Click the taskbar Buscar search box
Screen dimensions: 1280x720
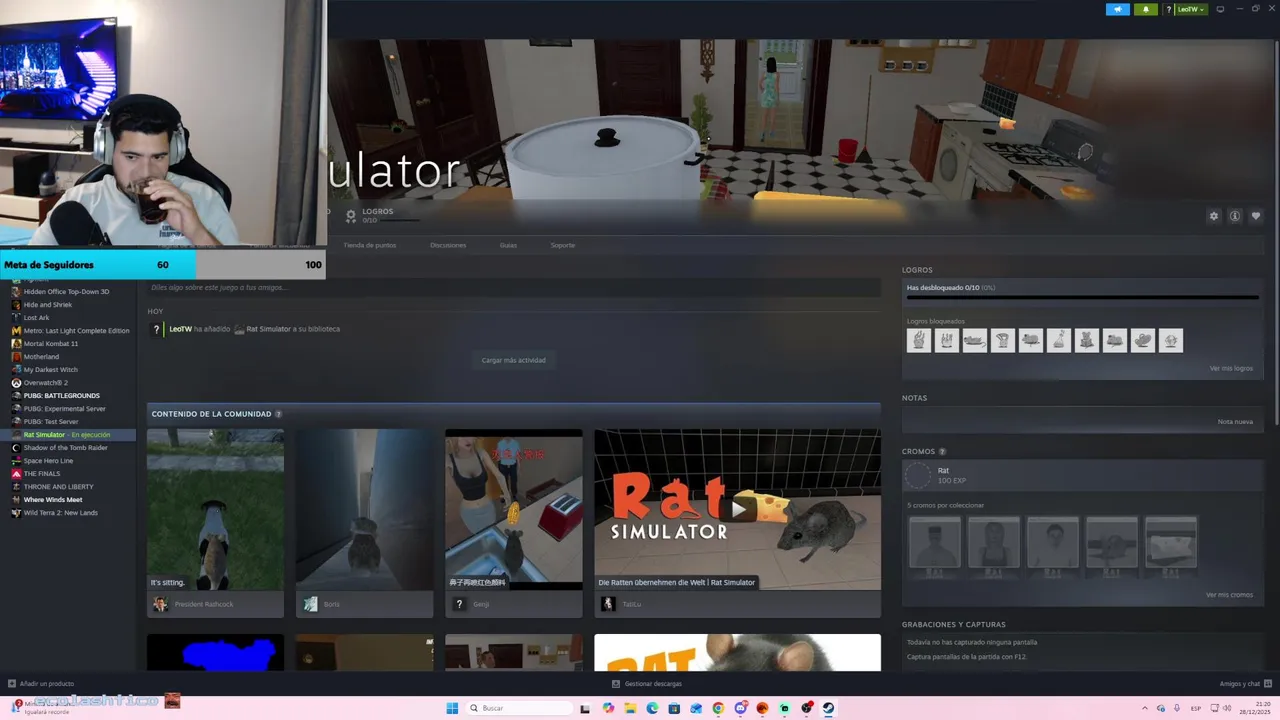519,708
